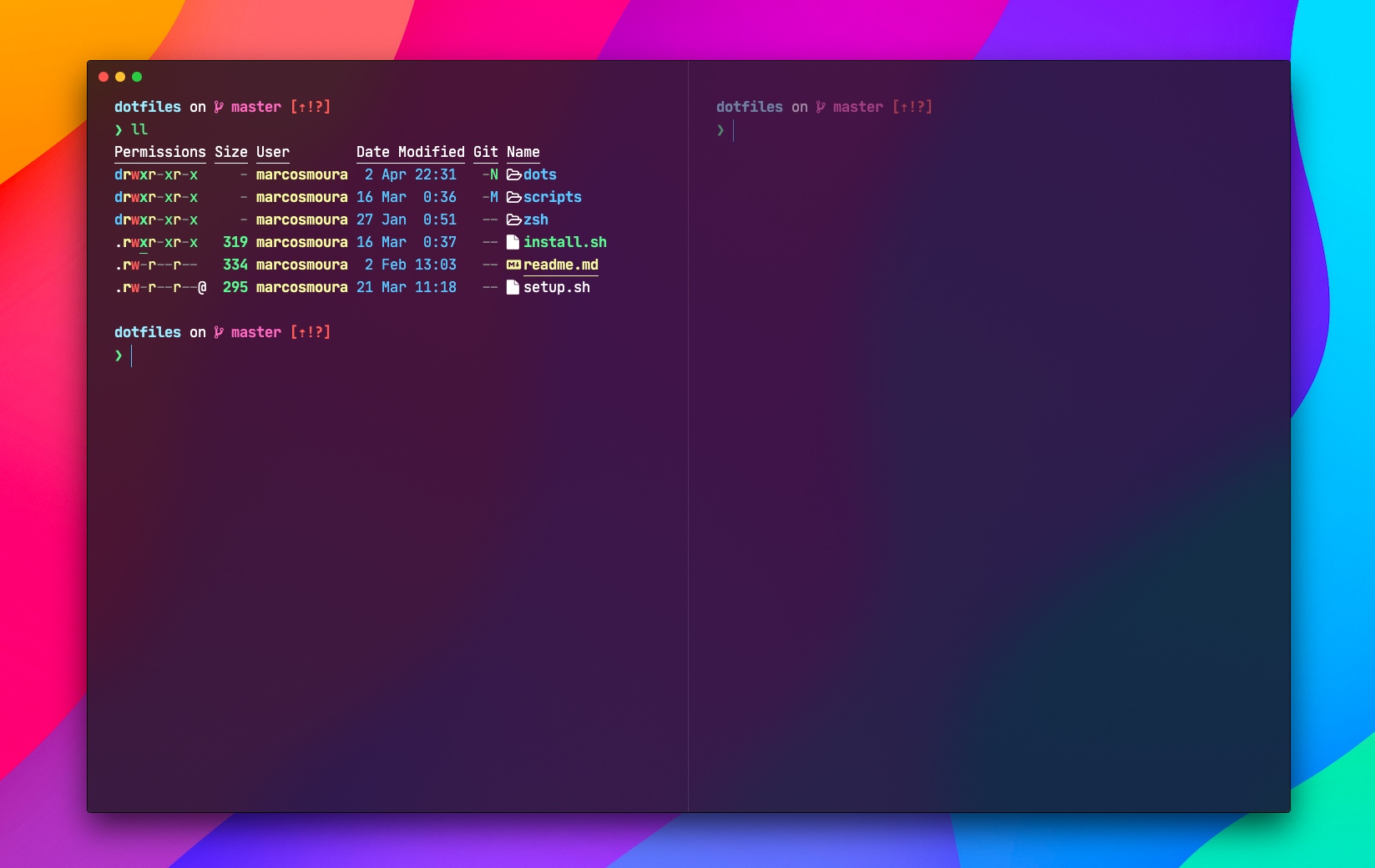The height and width of the screenshot is (868, 1375).
Task: Click the prompt arrow in the right pane
Action: pos(720,130)
